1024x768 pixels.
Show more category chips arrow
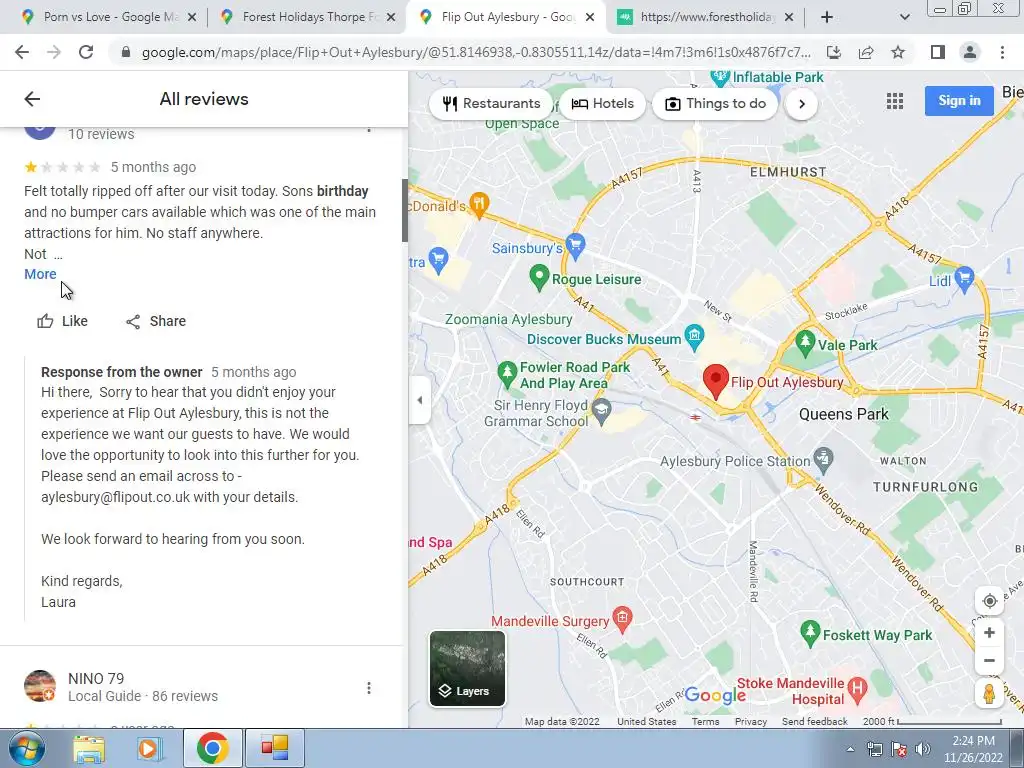802,104
